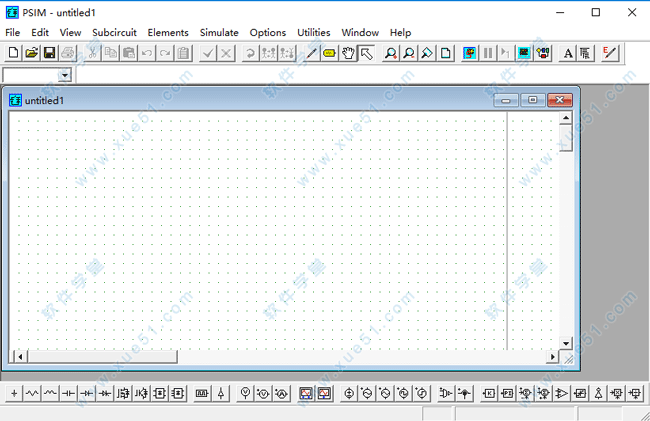This screenshot has height=421, width=650.
Task: Click the Rotate element icon
Action: [x=250, y=53]
